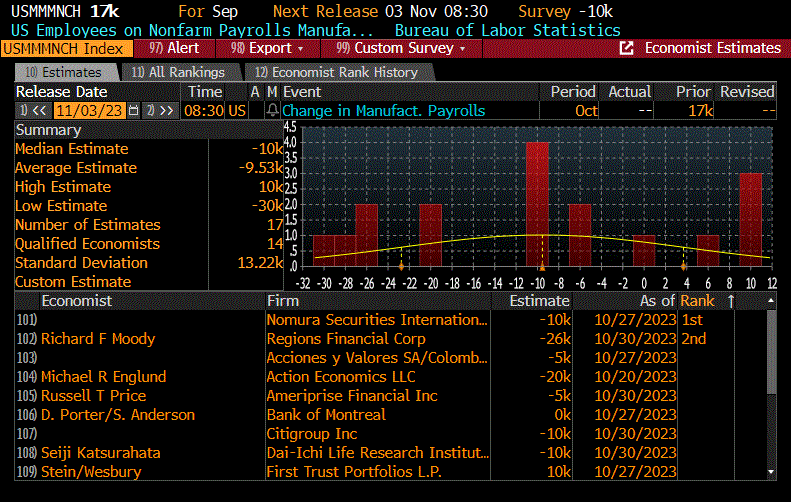Image resolution: width=791 pixels, height=502 pixels.
Task: Click Bureau of Labor Statistics source link
Action: tap(507, 30)
